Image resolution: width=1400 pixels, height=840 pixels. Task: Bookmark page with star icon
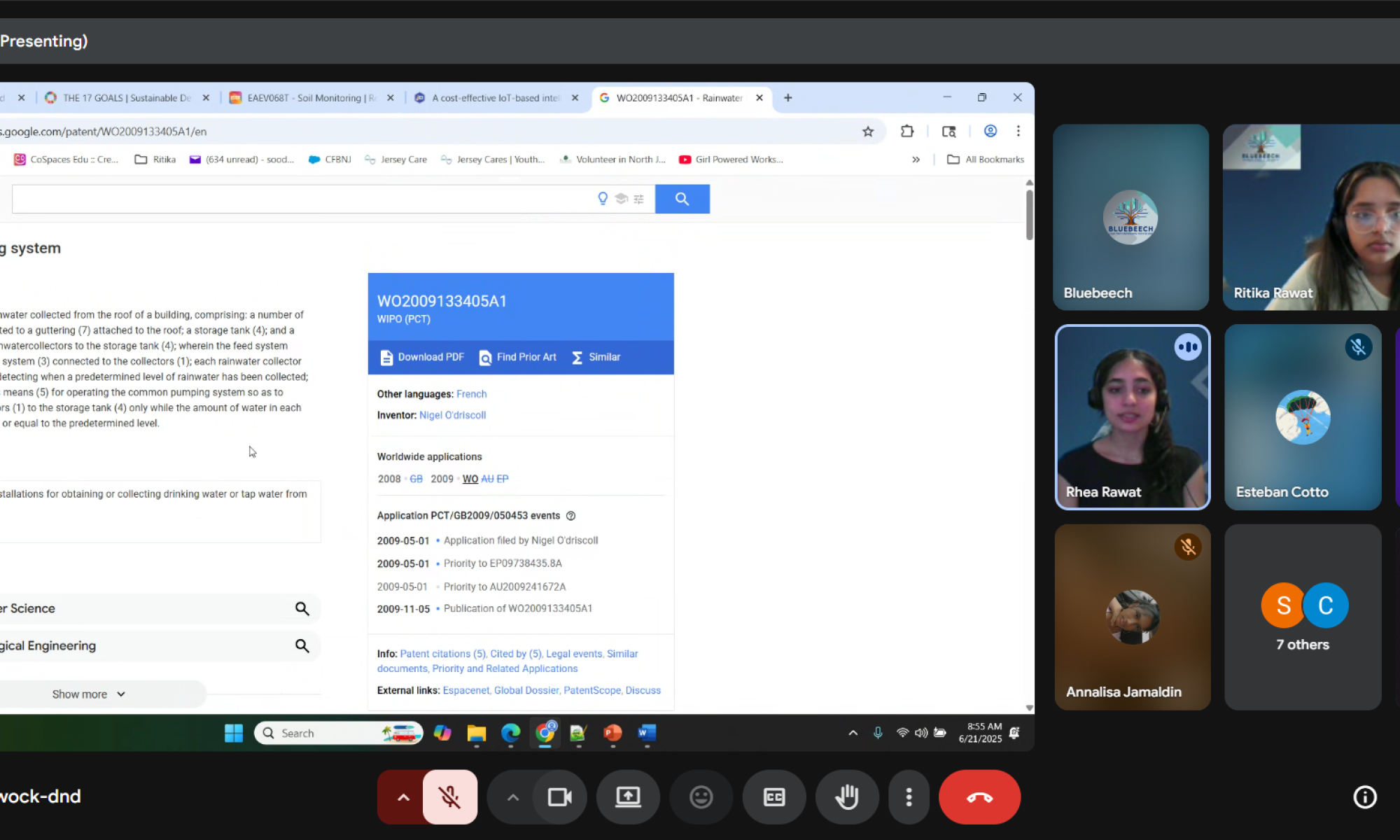(x=868, y=132)
